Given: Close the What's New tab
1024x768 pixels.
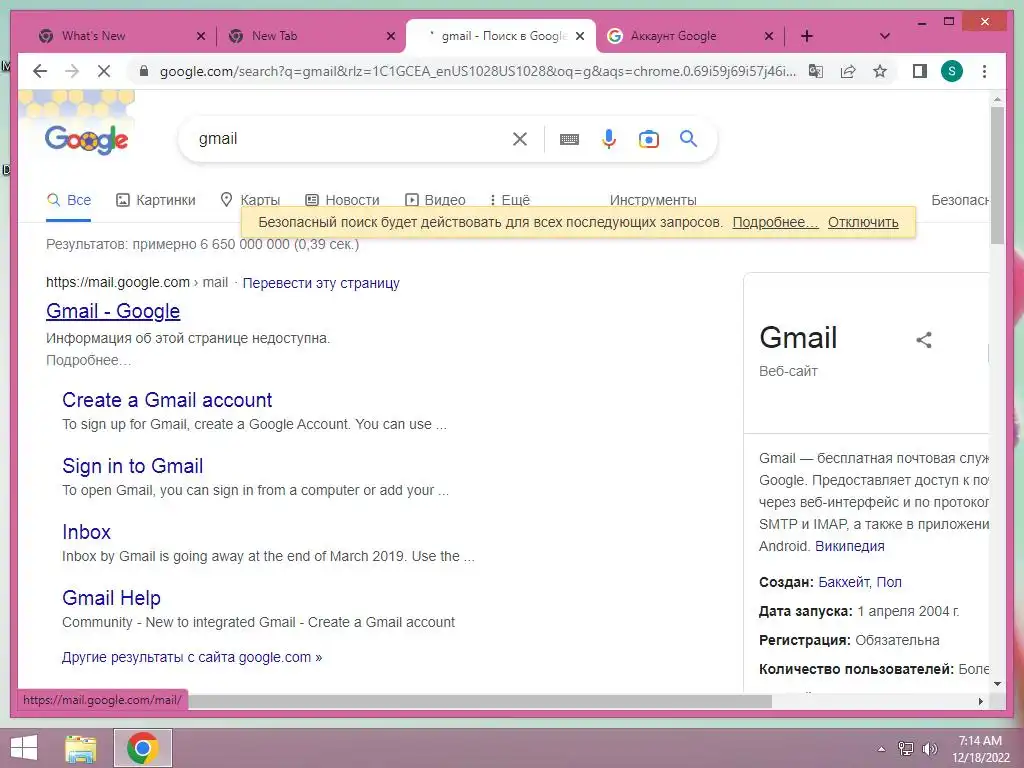Looking at the screenshot, I should pyautogui.click(x=201, y=36).
